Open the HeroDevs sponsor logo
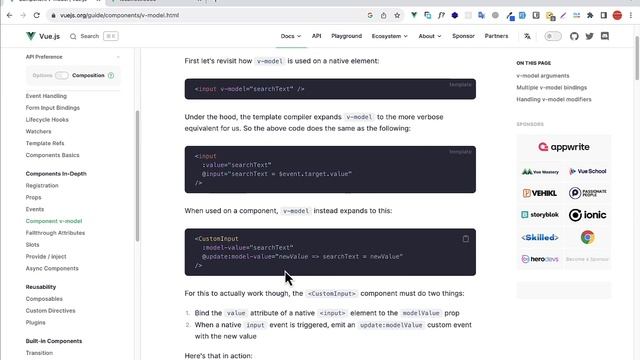This screenshot has width=640, height=360. [540, 259]
